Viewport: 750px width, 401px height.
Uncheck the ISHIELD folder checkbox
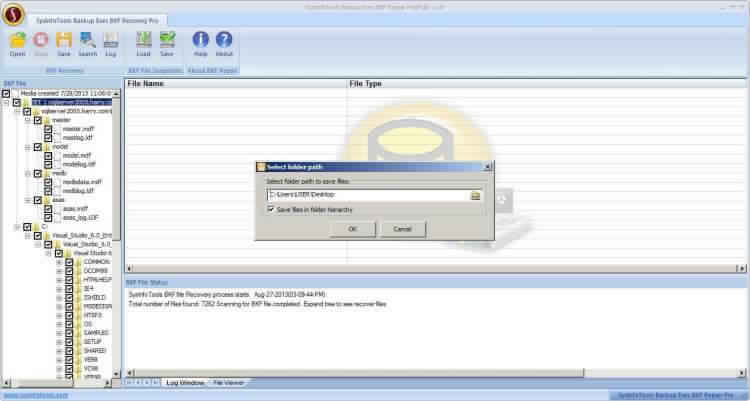pos(69,298)
